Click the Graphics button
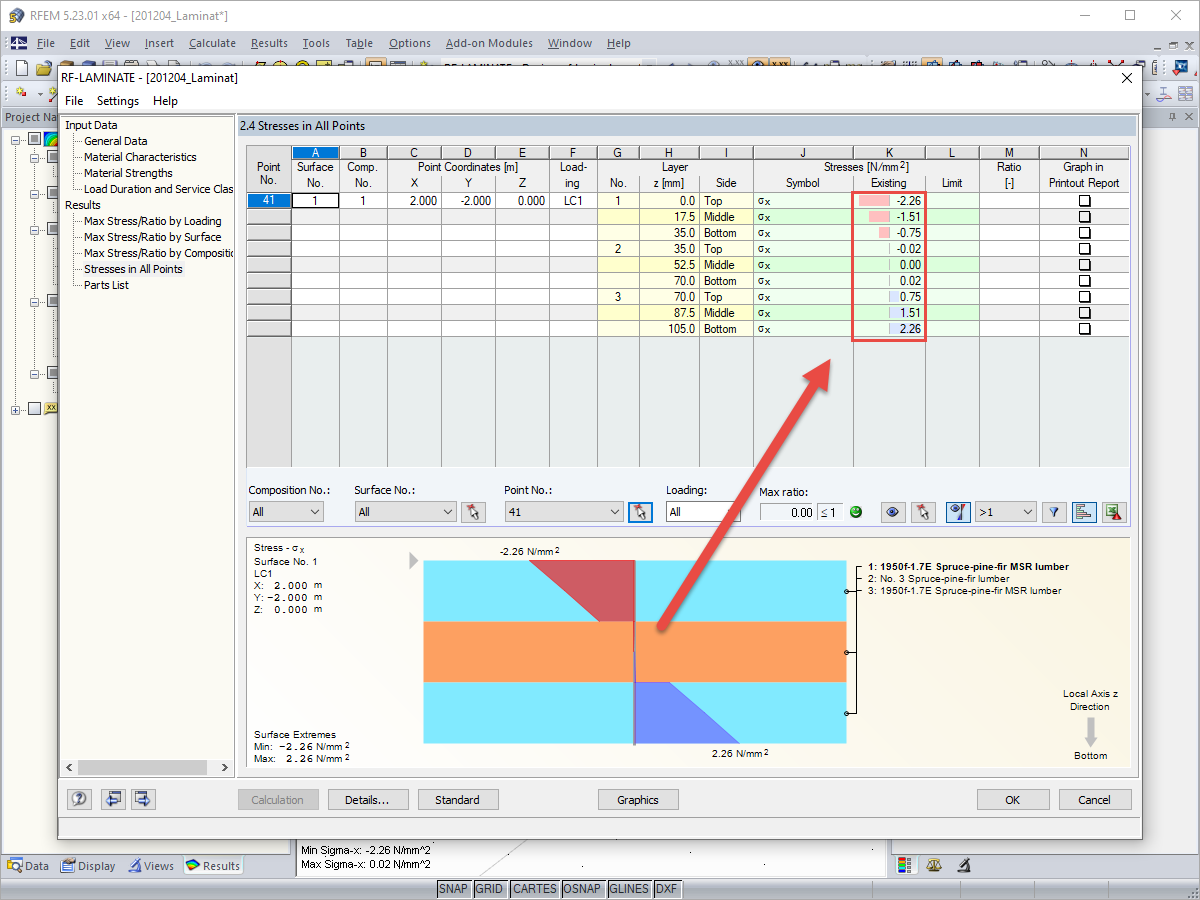The image size is (1200, 900). [x=638, y=799]
